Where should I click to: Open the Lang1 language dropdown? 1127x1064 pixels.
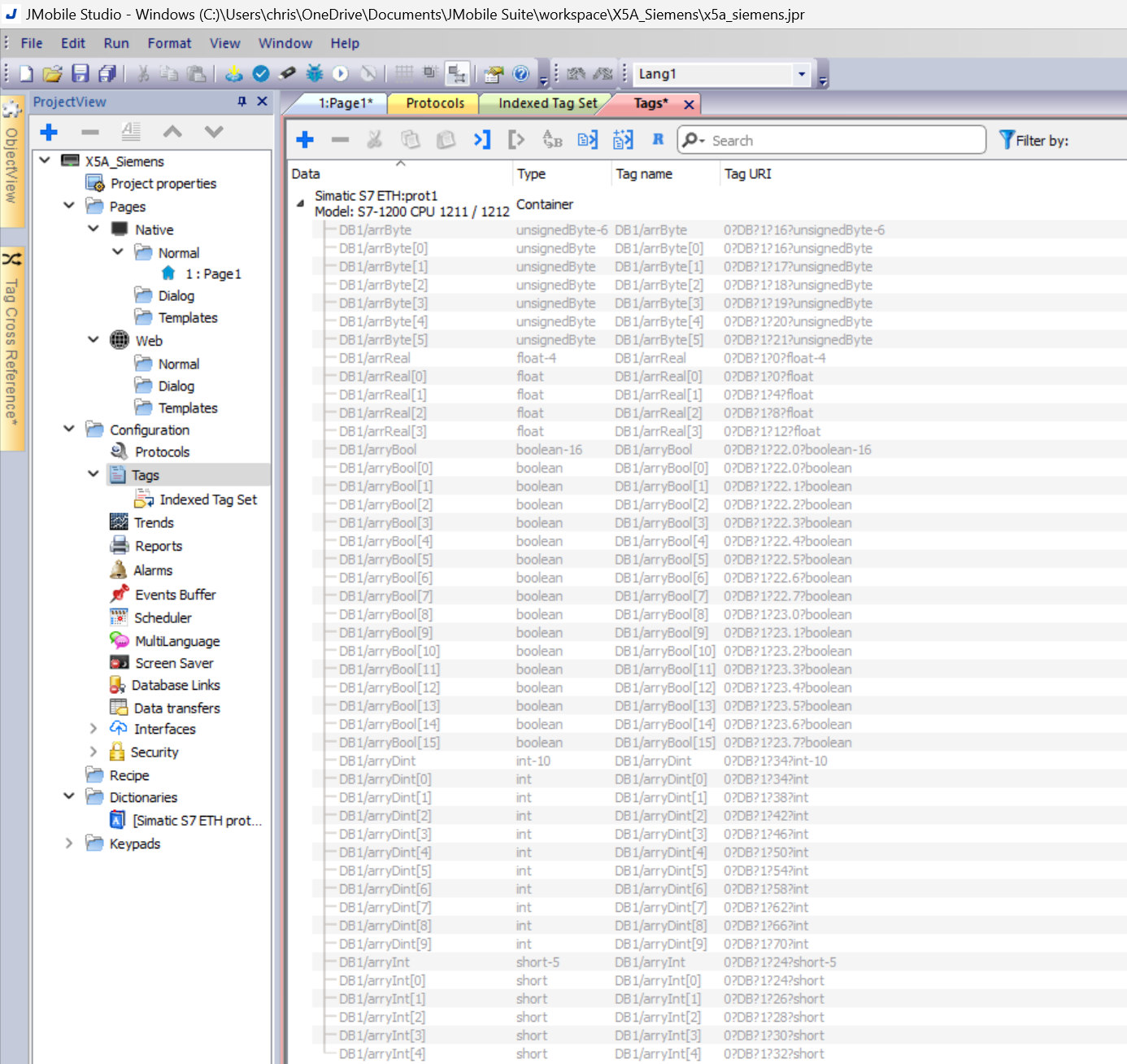[x=802, y=74]
